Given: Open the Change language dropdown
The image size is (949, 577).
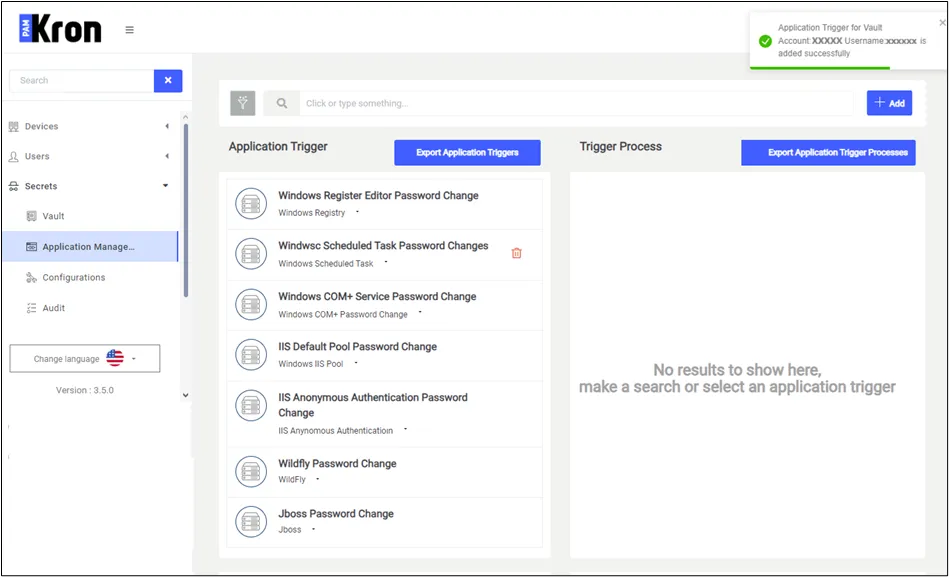Looking at the screenshot, I should [85, 358].
